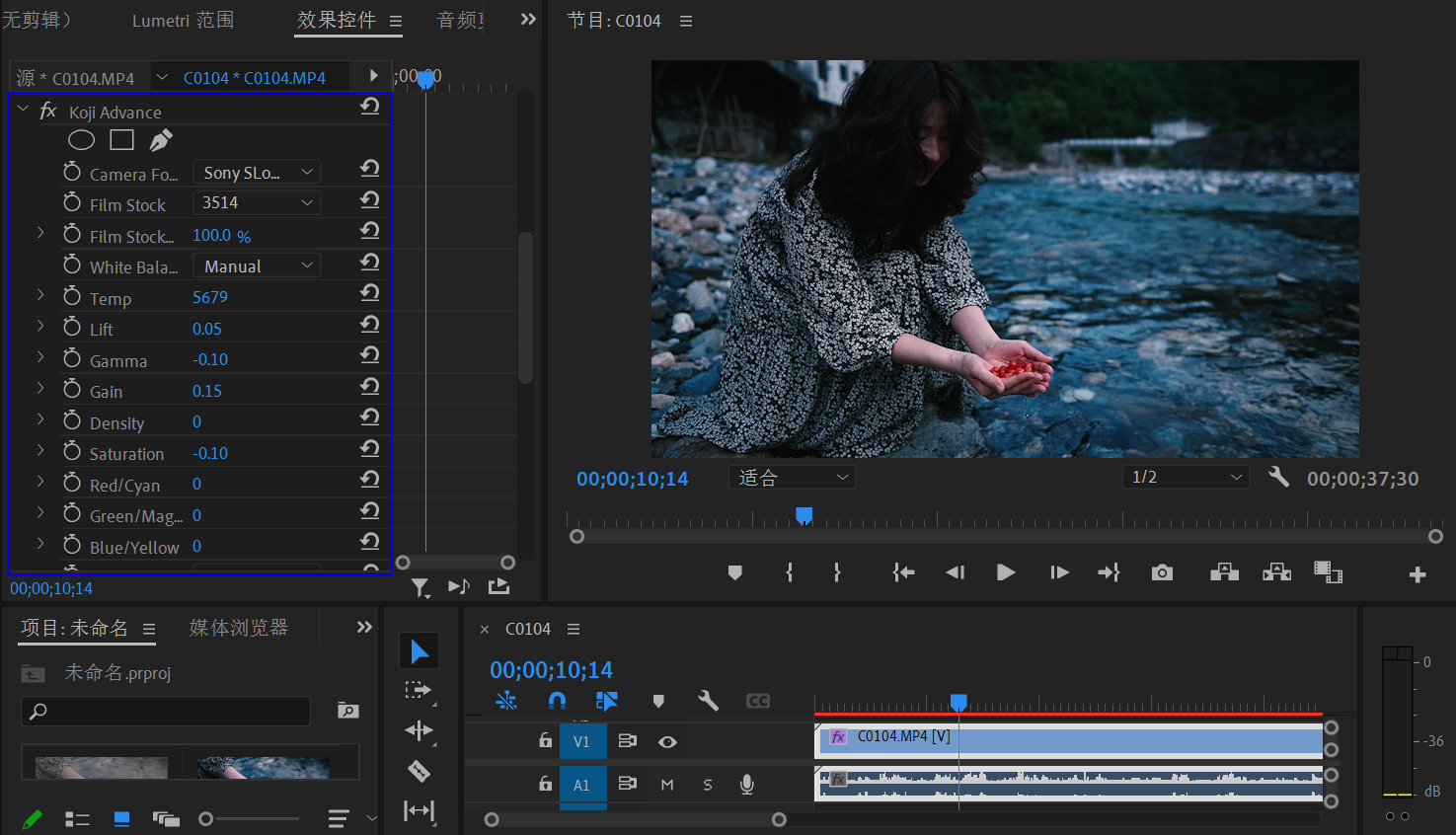1456x835 pixels.
Task: Expand the Temp parameter
Action: [40, 294]
